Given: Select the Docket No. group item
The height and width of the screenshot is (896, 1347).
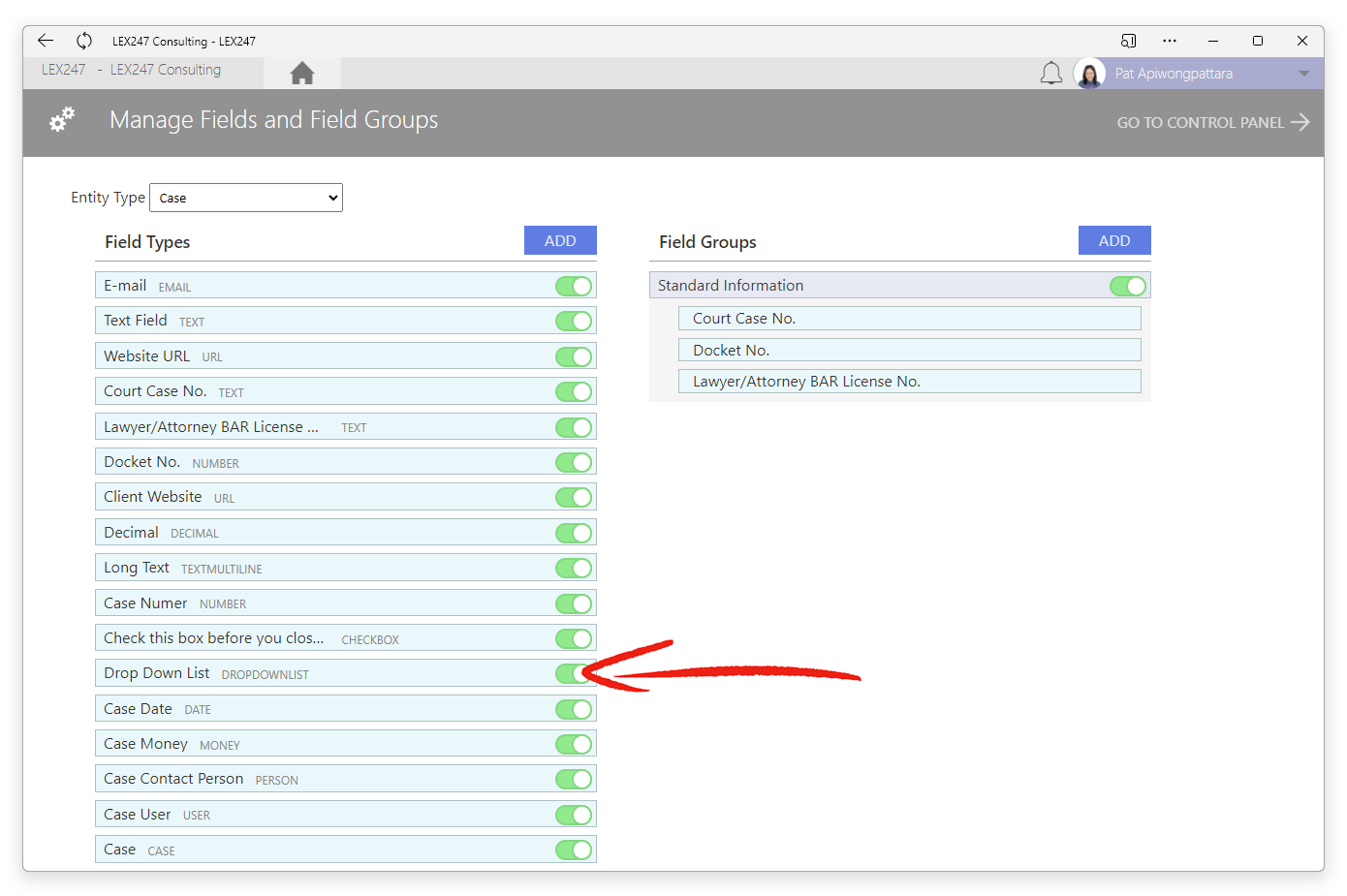Looking at the screenshot, I should [909, 350].
